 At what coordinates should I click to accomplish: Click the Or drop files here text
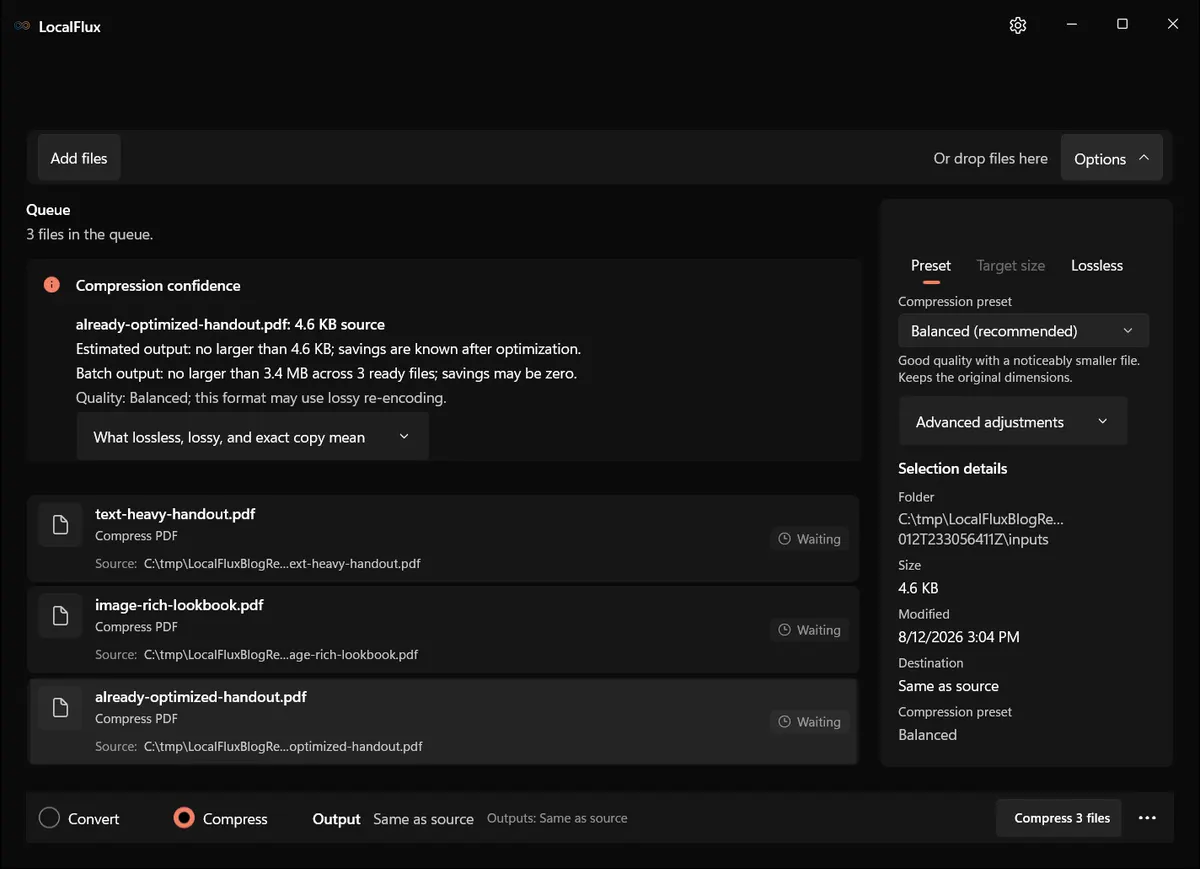(991, 158)
